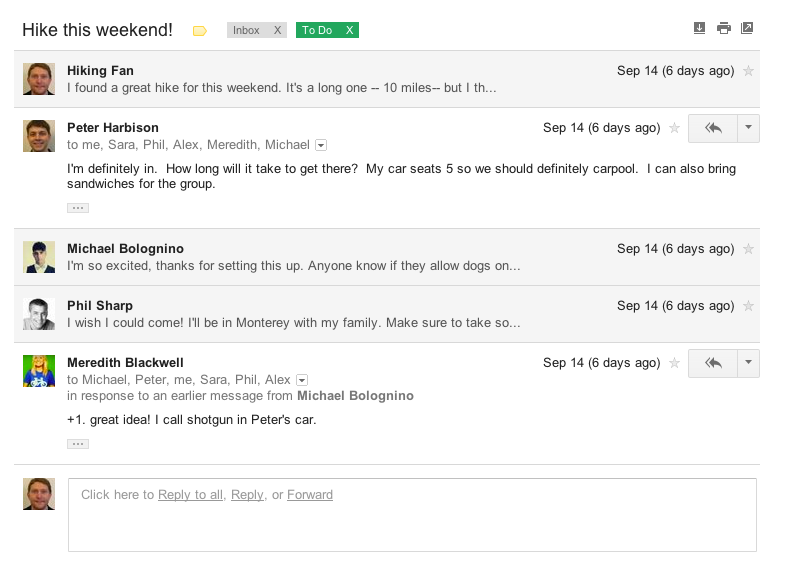Open conversation in new window icon
785x565 pixels.
point(747,28)
